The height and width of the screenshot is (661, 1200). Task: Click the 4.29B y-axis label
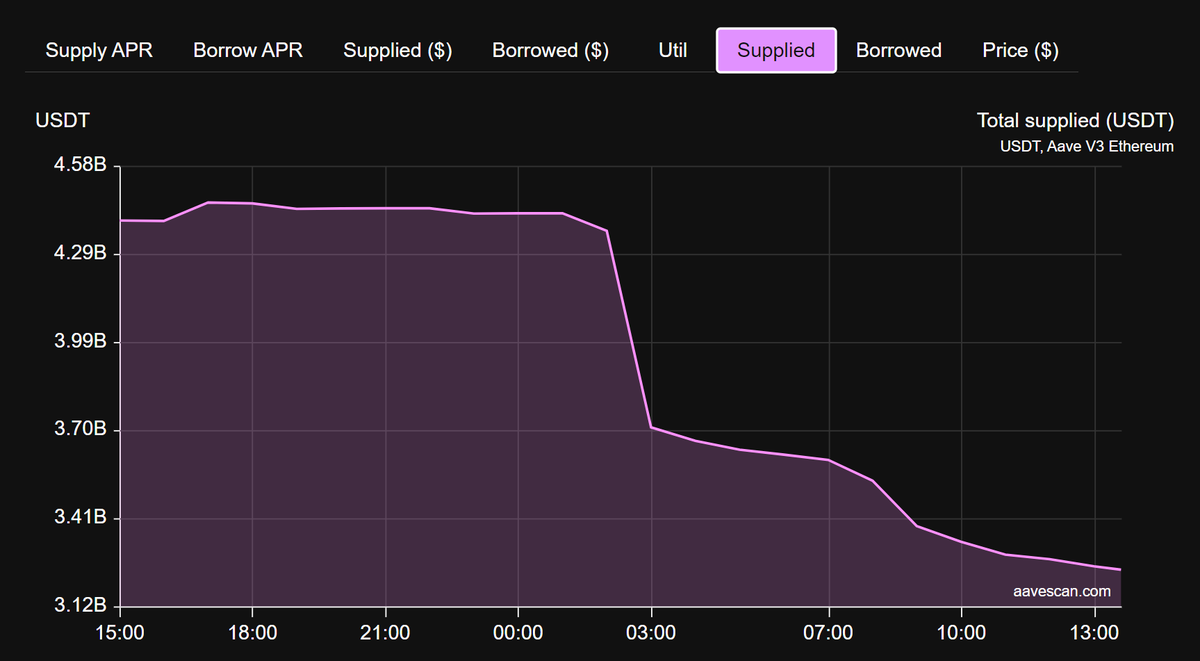(x=81, y=254)
